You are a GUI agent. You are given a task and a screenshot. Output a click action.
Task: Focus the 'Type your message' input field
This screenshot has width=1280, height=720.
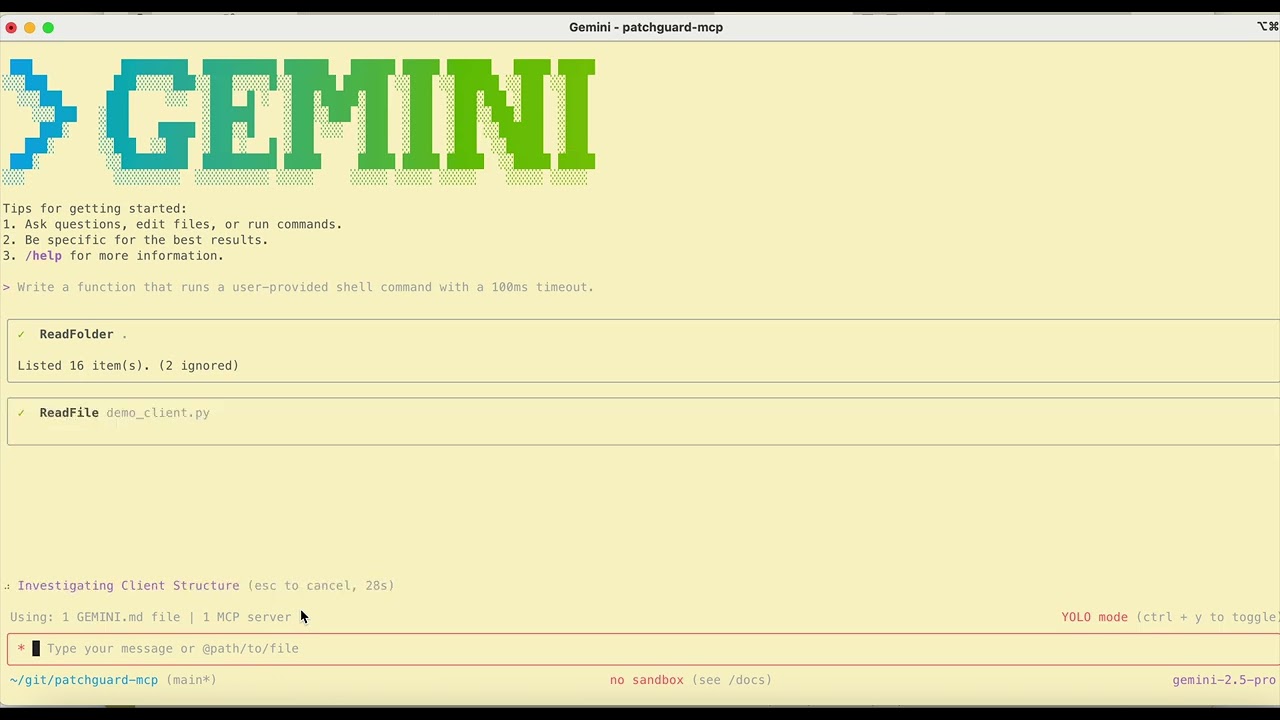pyautogui.click(x=644, y=649)
